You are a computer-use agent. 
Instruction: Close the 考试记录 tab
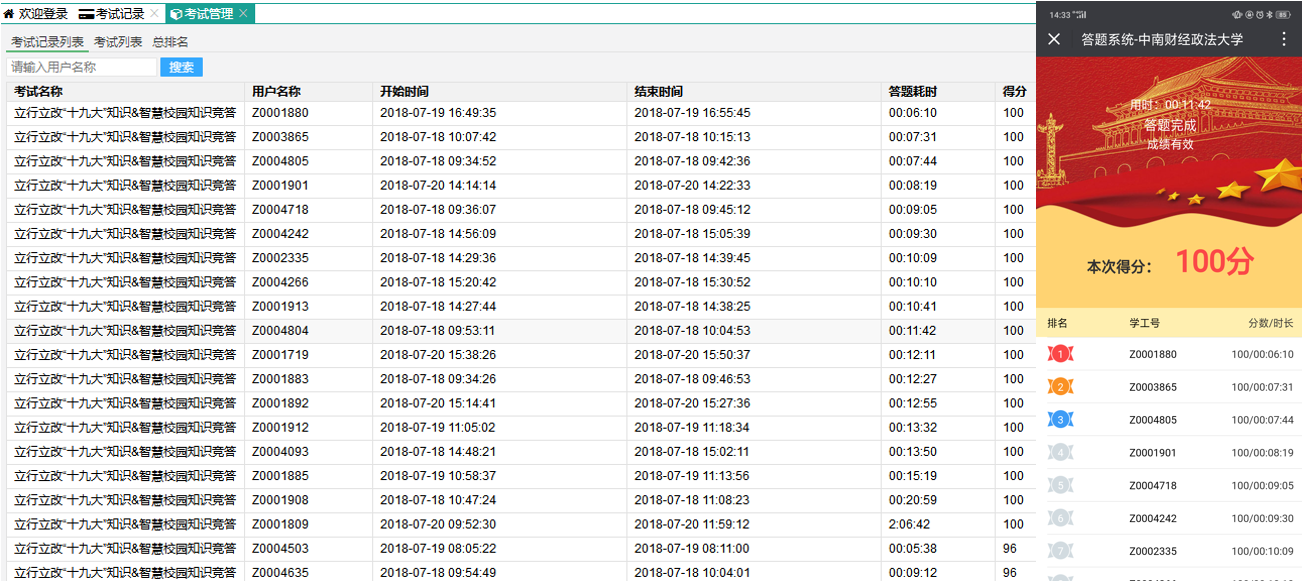pos(153,14)
